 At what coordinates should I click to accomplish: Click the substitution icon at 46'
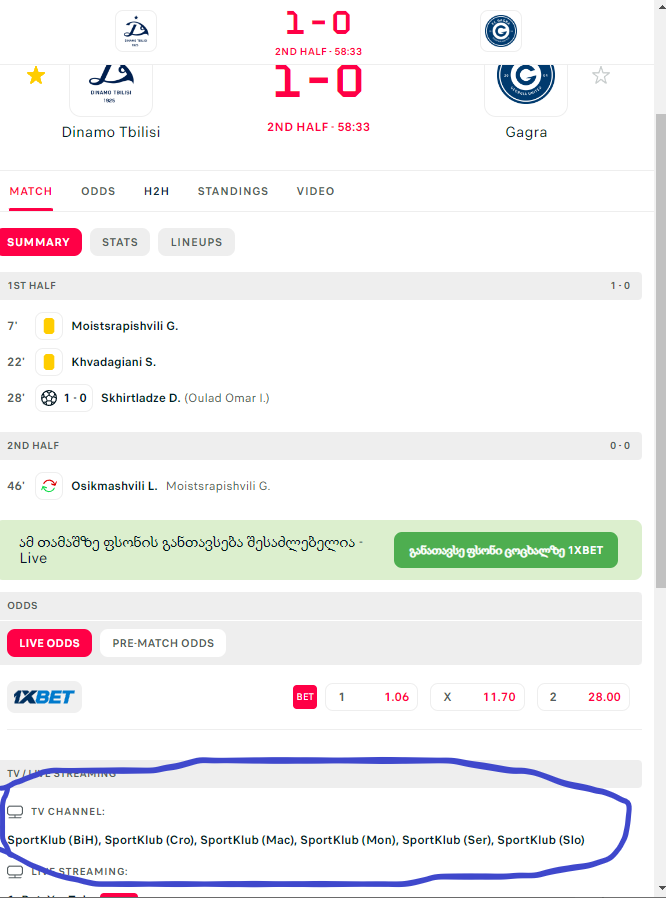49,486
